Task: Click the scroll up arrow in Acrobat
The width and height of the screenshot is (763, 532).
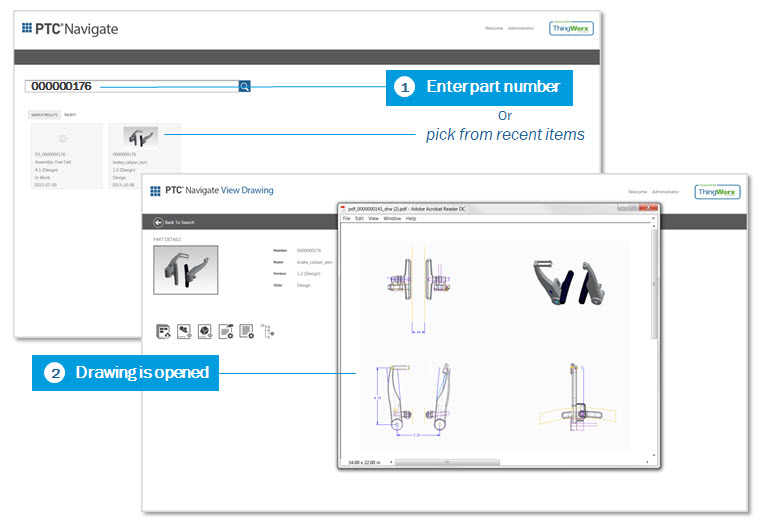Action: (x=654, y=225)
